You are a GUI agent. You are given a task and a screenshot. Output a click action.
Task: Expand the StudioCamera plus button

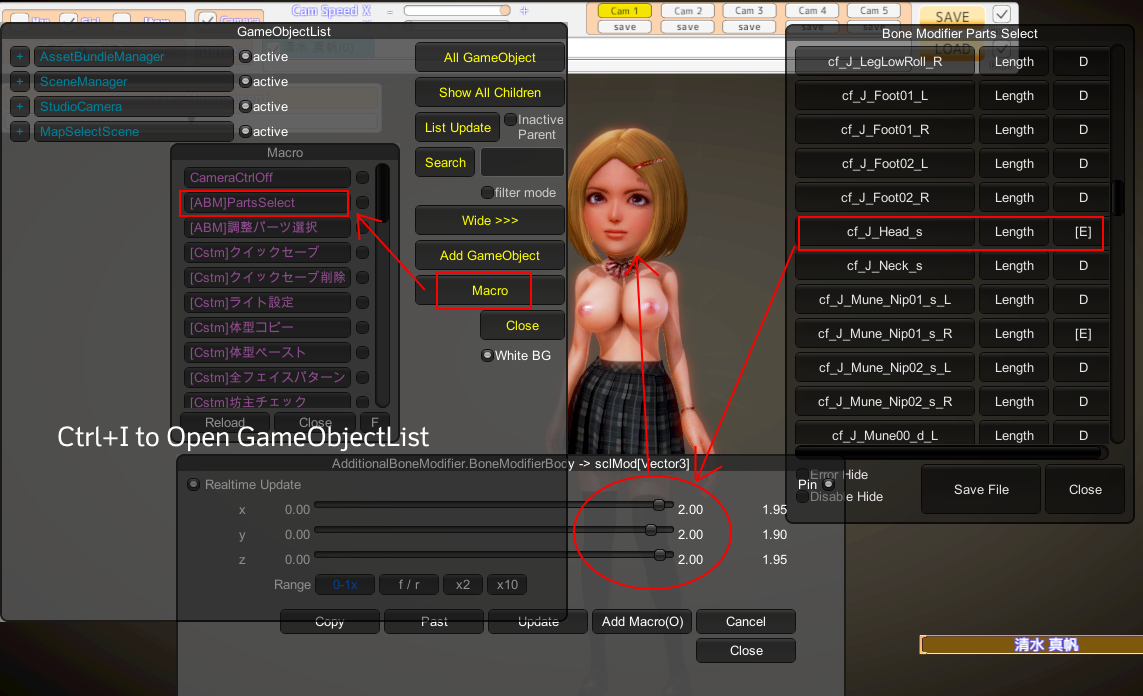click(20, 106)
